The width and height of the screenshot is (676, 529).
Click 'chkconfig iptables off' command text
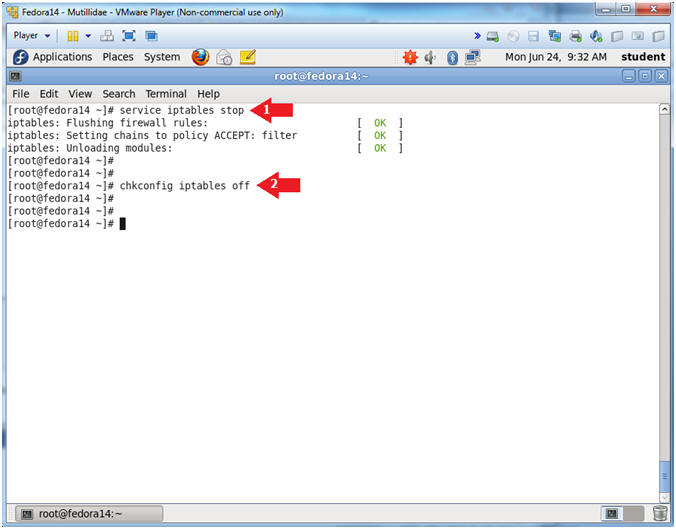(x=185, y=186)
